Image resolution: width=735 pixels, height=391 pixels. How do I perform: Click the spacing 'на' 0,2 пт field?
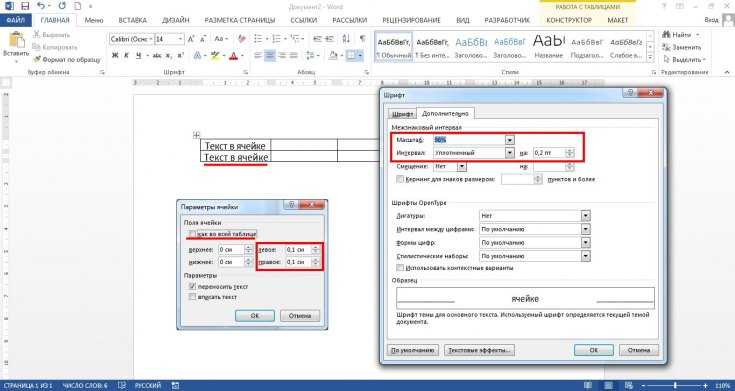(x=549, y=153)
